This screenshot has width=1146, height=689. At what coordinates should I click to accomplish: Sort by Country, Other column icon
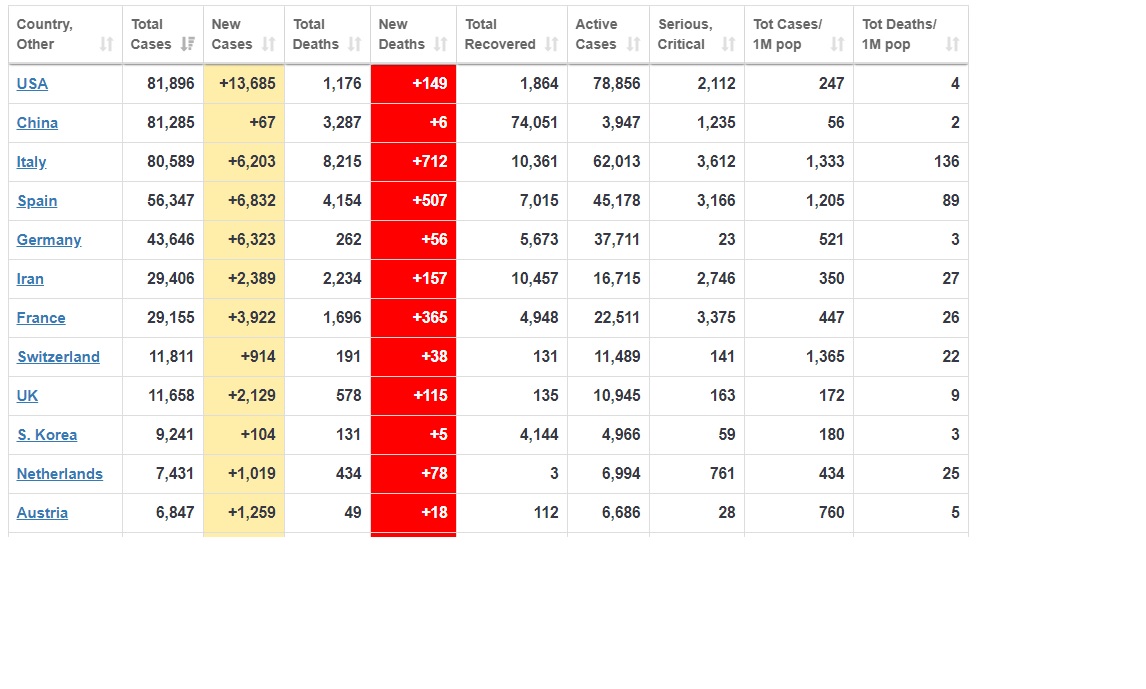(107, 45)
